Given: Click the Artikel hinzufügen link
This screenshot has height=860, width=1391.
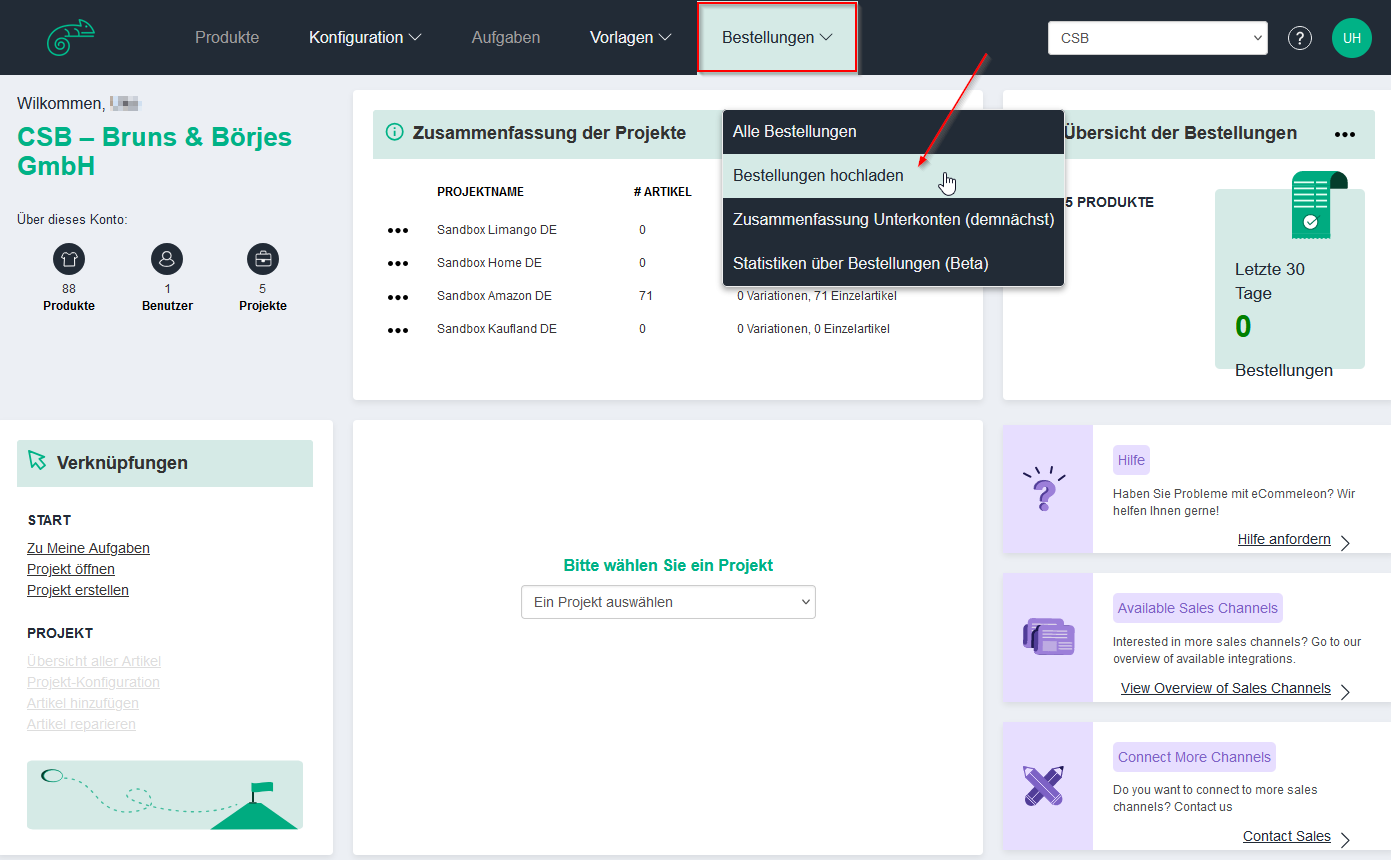Looking at the screenshot, I should (x=83, y=703).
